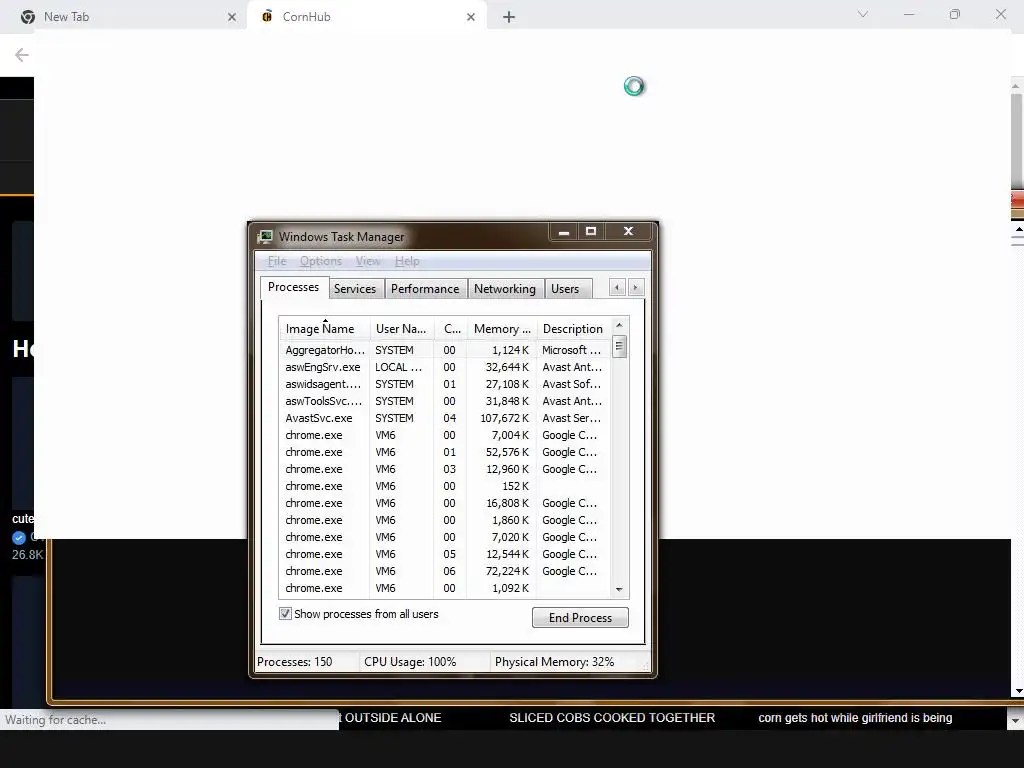Select chrome.exe using 1,860 K memory

tap(445, 520)
